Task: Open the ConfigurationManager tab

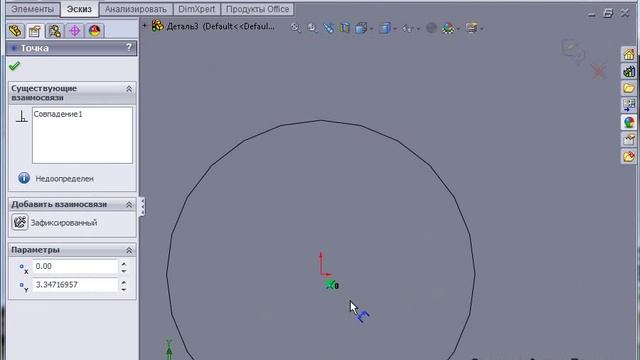Action: point(55,31)
